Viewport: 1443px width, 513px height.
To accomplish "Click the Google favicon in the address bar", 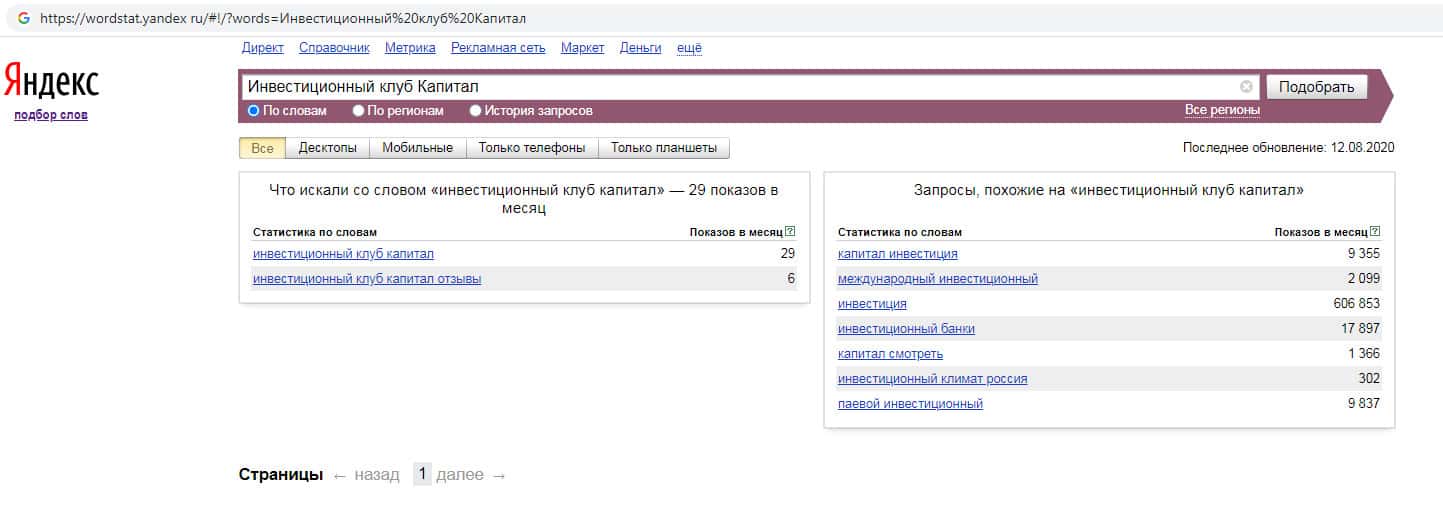I will (x=23, y=18).
